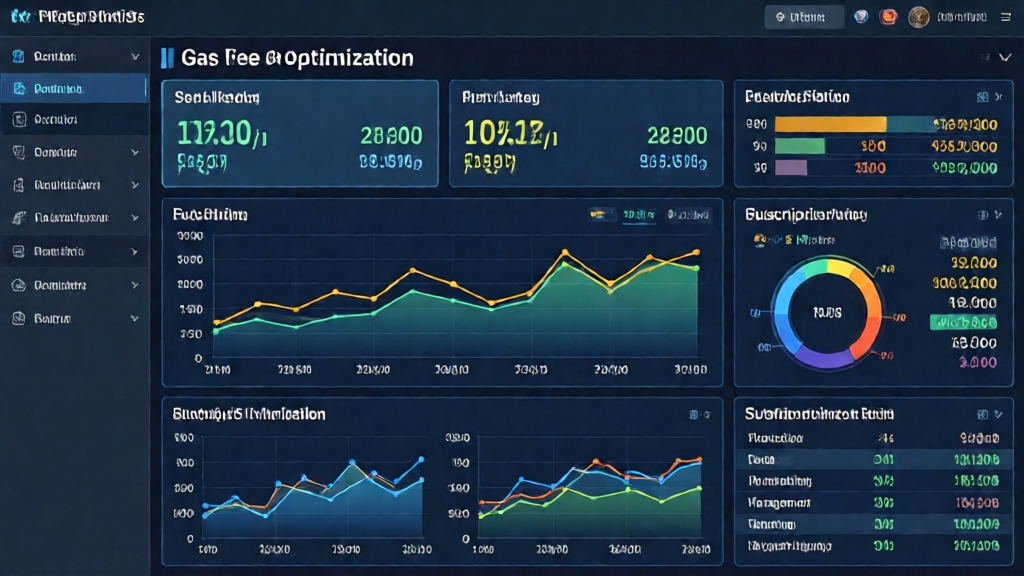
Task: Select the grey rightmost chart range tab
Action: tap(688, 215)
